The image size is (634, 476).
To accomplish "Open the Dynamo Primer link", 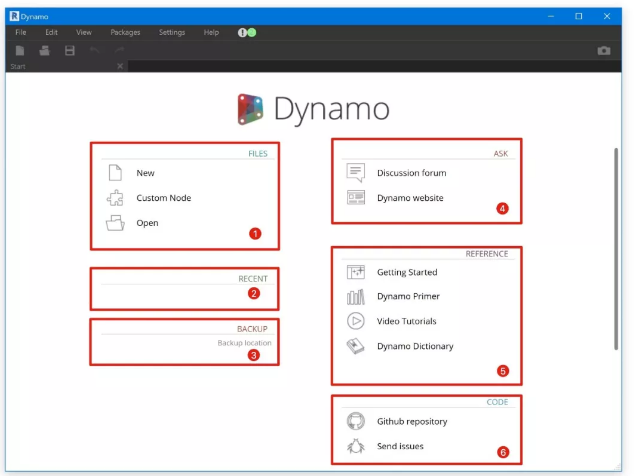I will (408, 296).
